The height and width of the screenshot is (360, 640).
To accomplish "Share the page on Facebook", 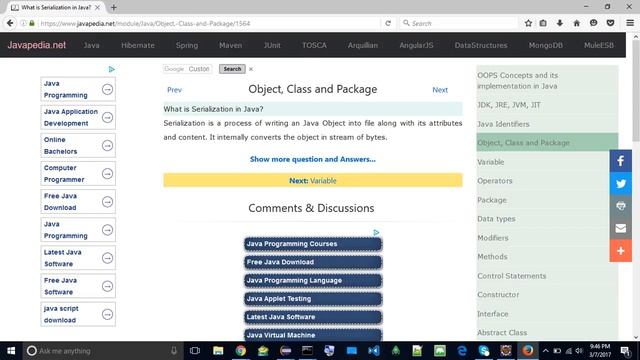I will coord(620,161).
